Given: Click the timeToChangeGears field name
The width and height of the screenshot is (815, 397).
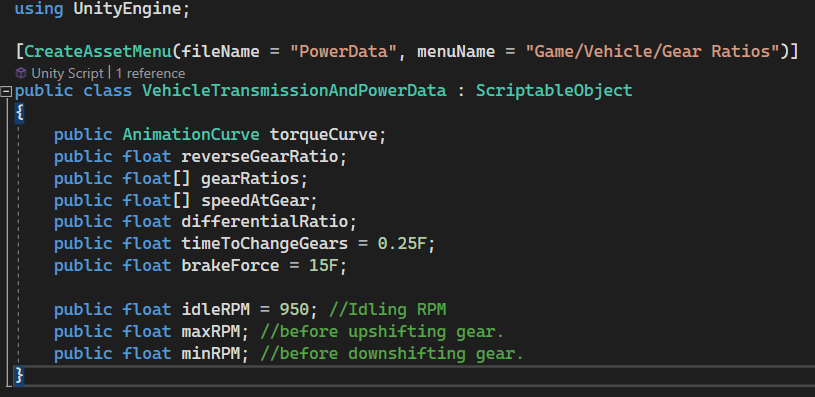Looking at the screenshot, I should point(264,244).
